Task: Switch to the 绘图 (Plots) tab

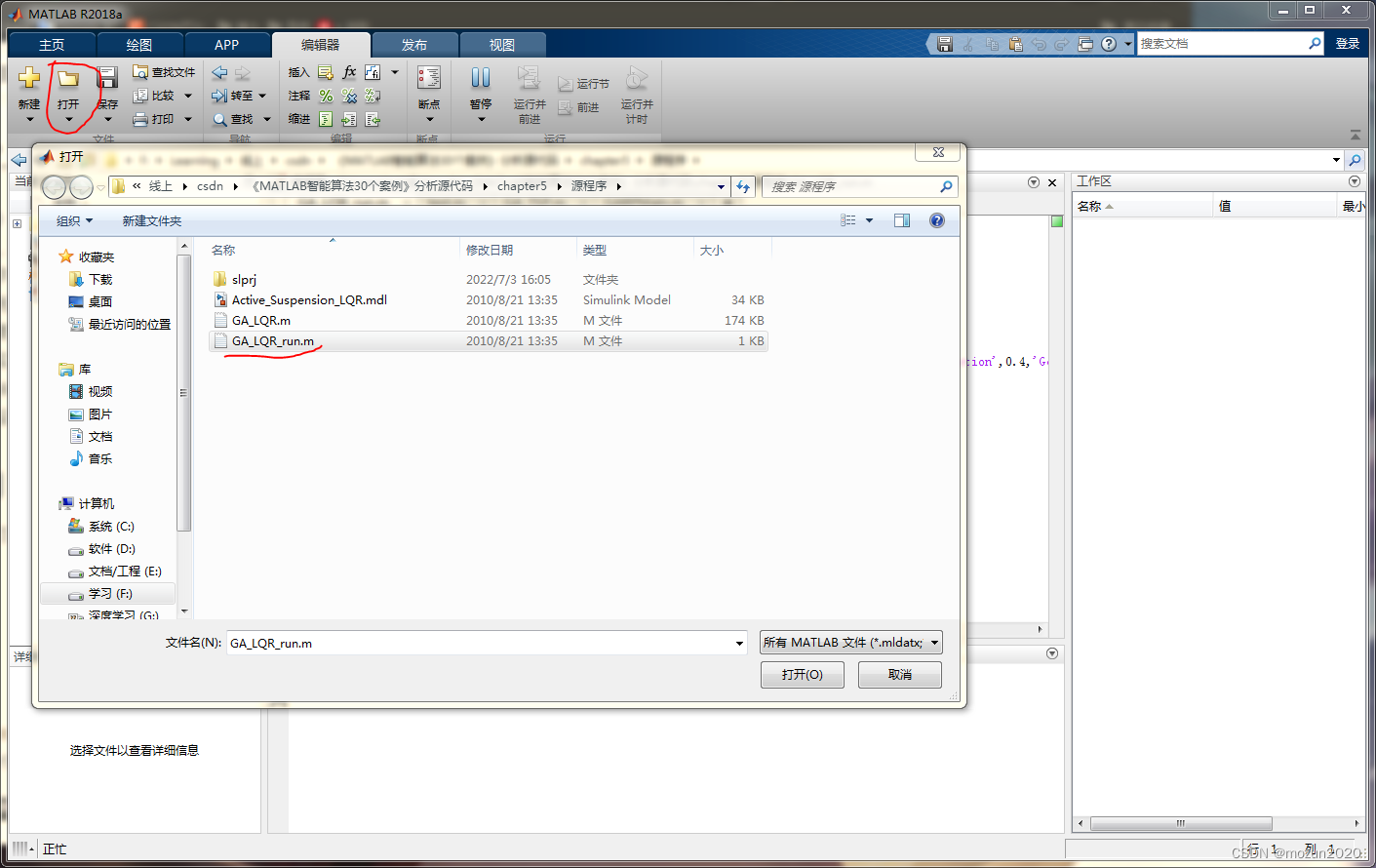Action: click(139, 45)
